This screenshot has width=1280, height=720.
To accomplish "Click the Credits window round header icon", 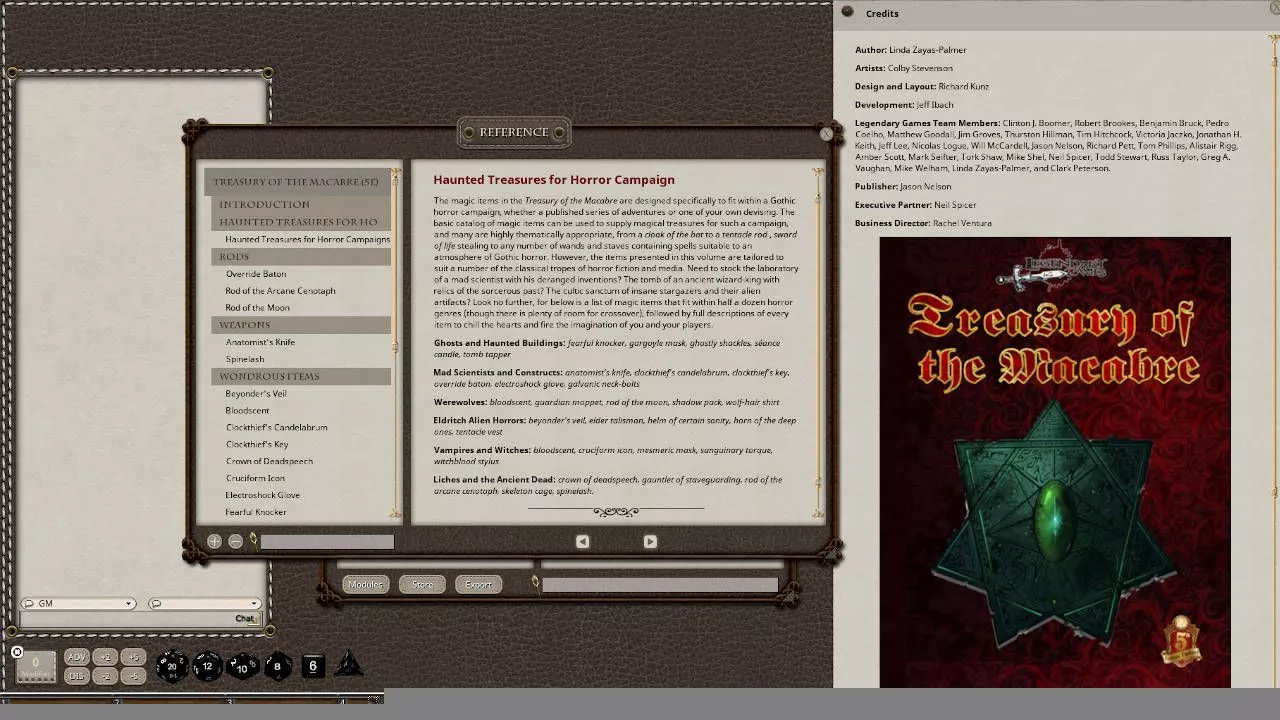I will point(847,12).
